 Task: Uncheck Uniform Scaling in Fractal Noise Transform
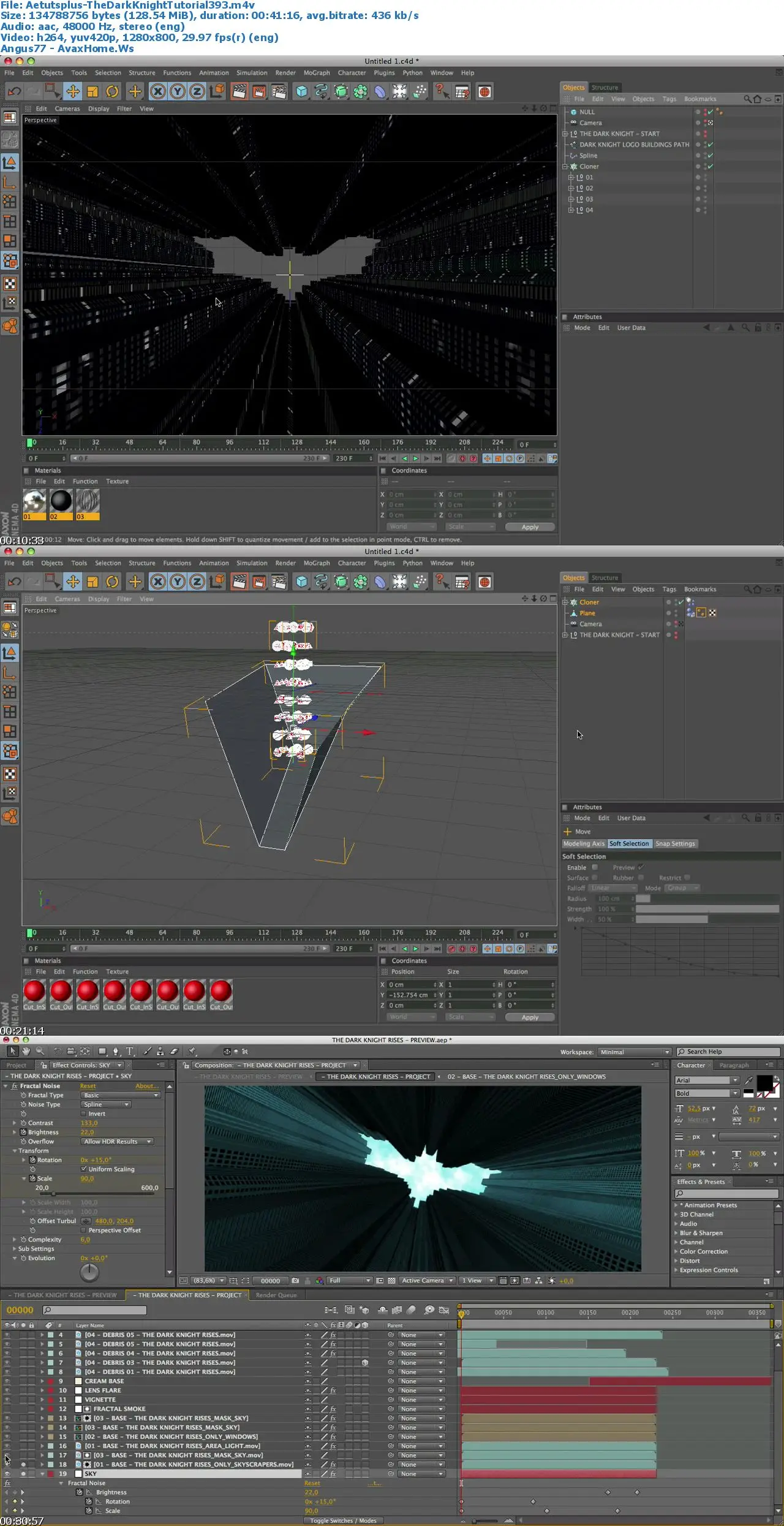84,1169
